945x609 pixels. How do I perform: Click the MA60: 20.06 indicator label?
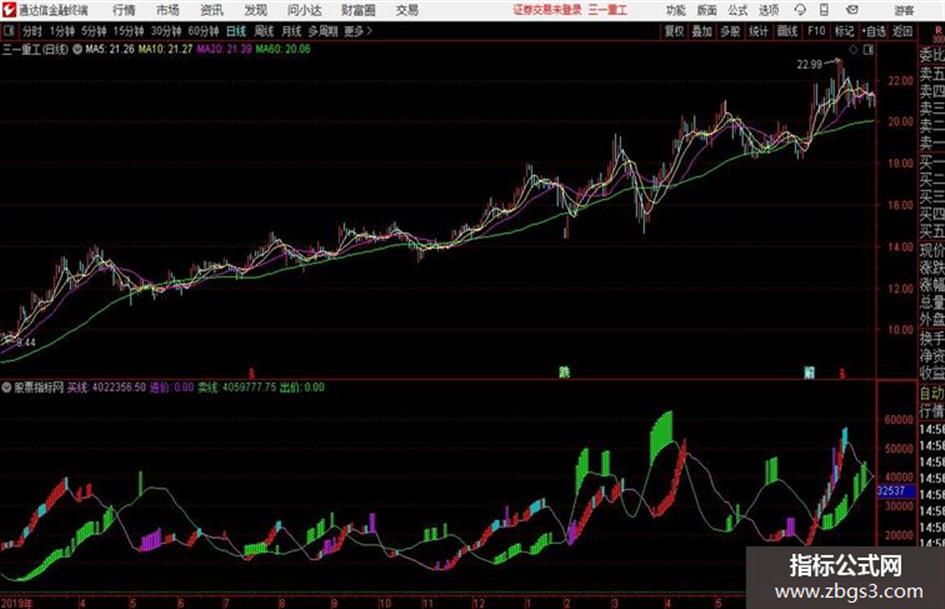click(283, 49)
